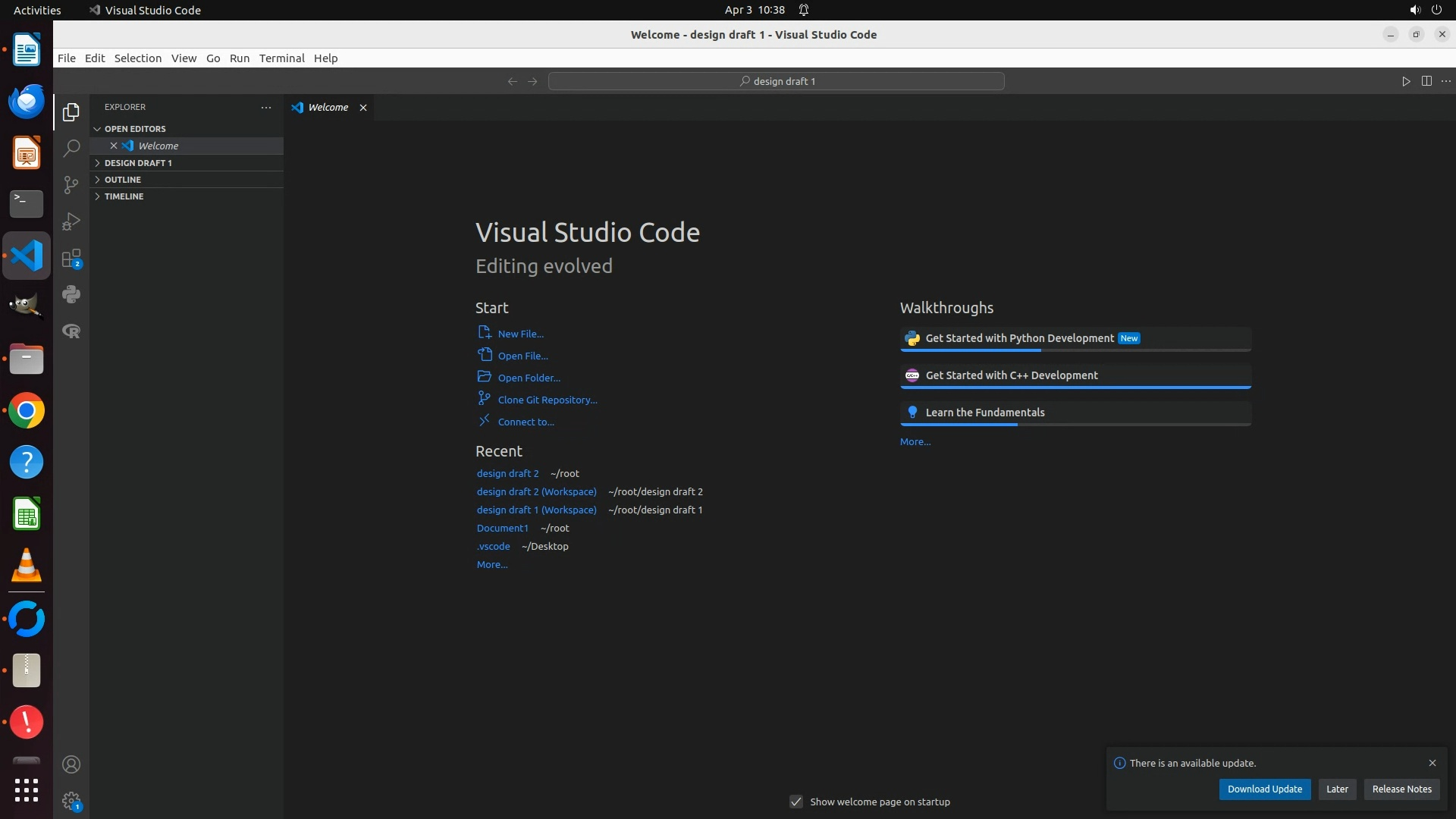Viewport: 1456px width, 819px height.
Task: Collapse the Open Editors section
Action: tap(134, 129)
